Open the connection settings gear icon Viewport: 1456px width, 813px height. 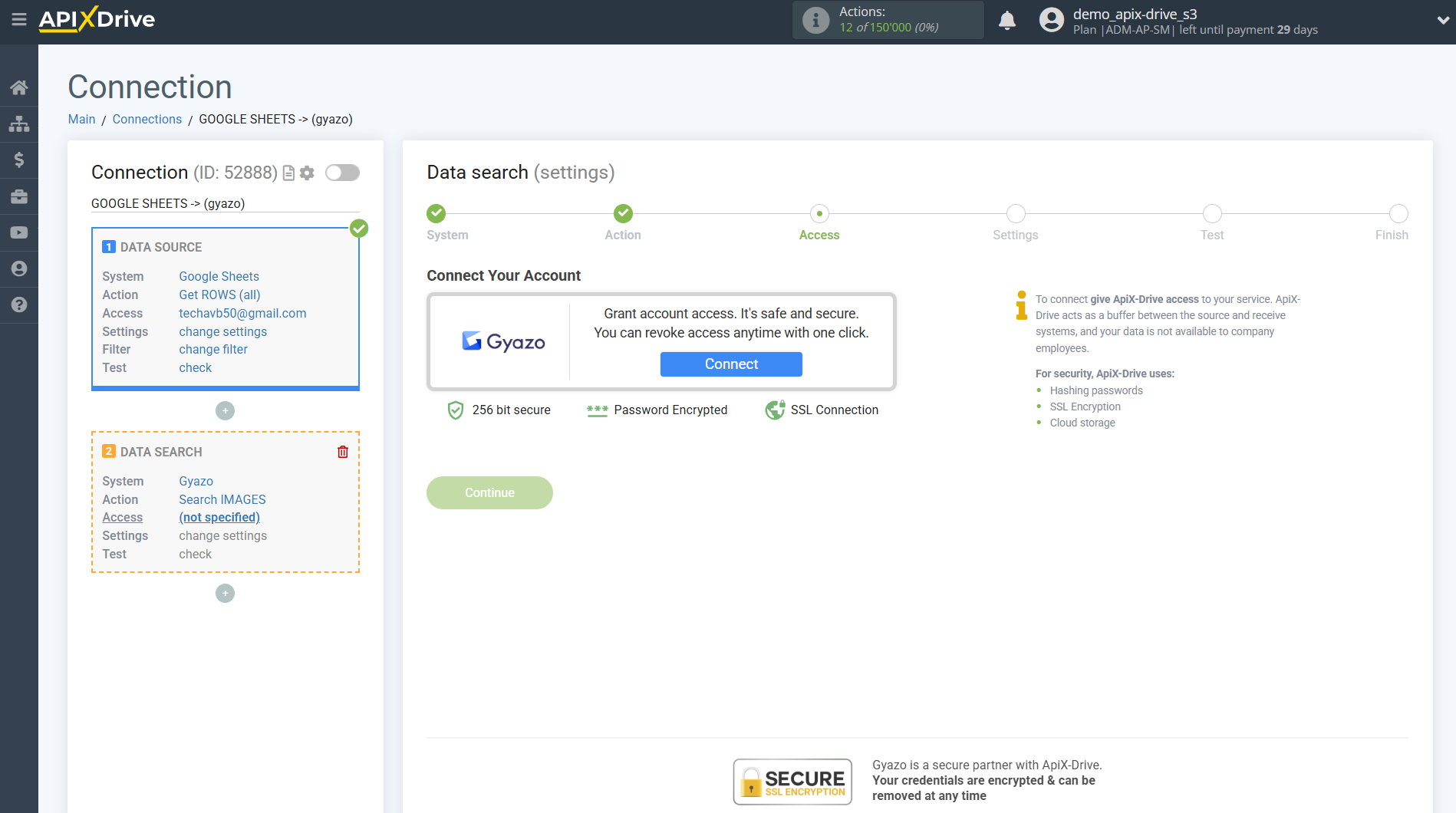tap(307, 173)
